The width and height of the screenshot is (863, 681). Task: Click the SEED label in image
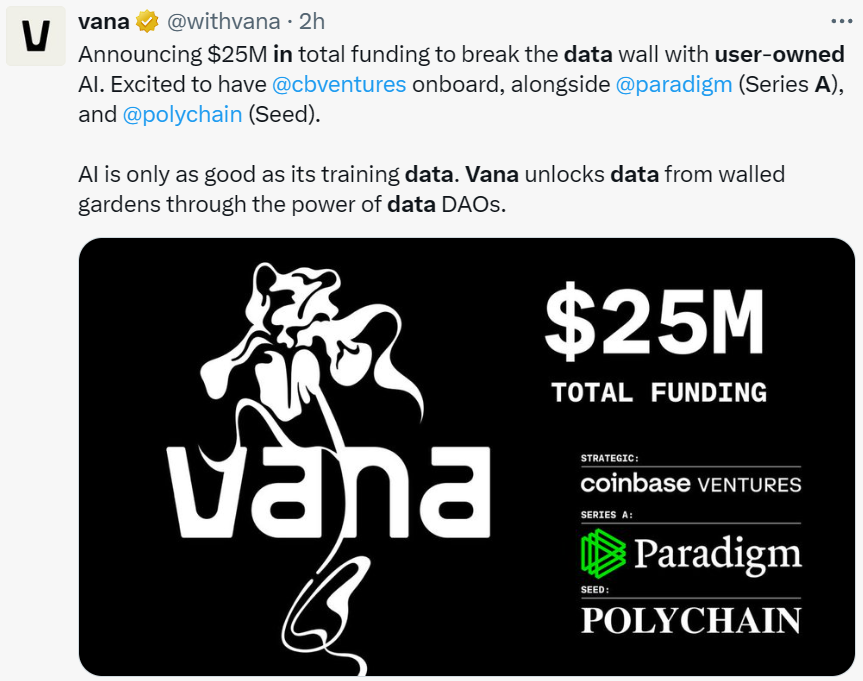tap(595, 589)
